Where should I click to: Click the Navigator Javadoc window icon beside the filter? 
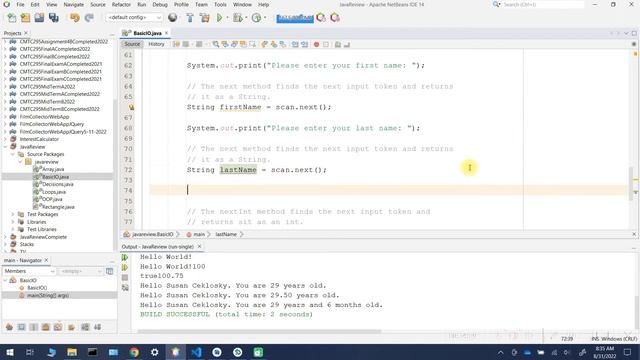click(x=109, y=271)
